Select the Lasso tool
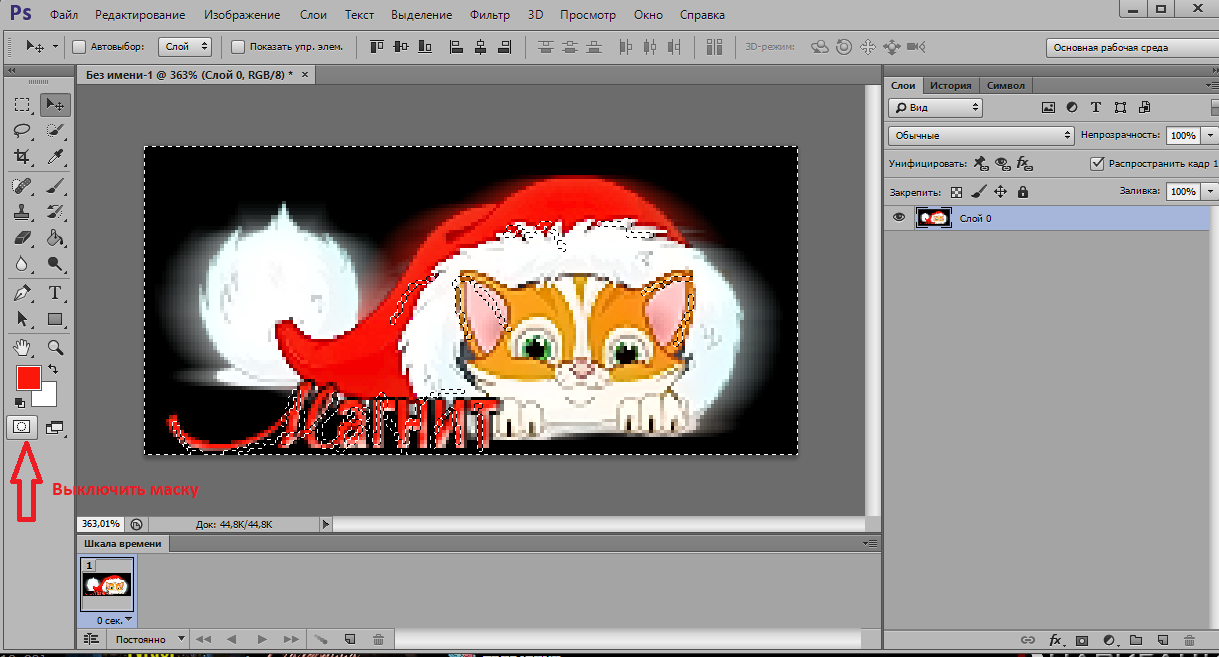Image resolution: width=1219 pixels, height=657 pixels. [24, 131]
